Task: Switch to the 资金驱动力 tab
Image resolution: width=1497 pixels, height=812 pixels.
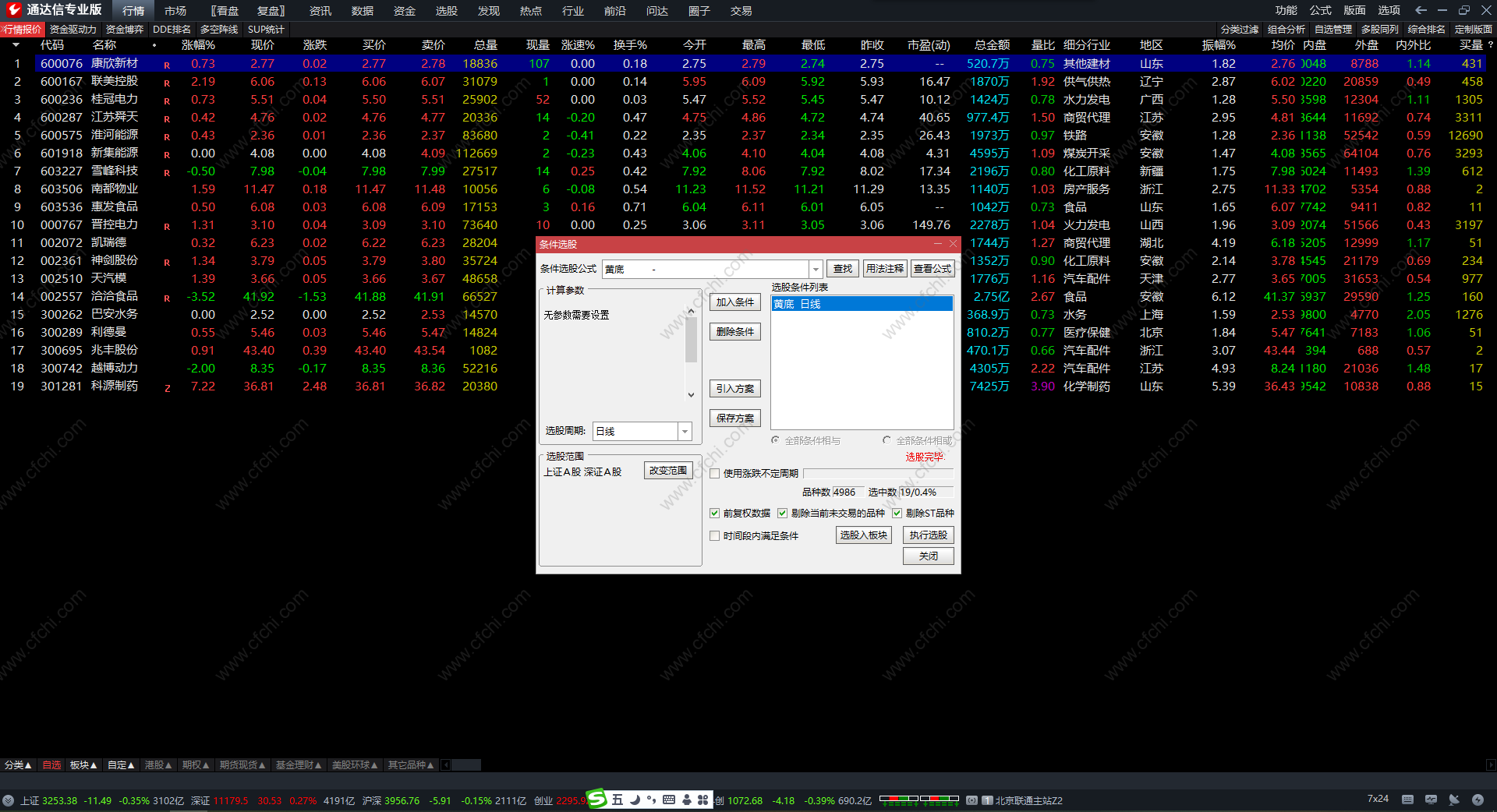Action: (x=73, y=30)
